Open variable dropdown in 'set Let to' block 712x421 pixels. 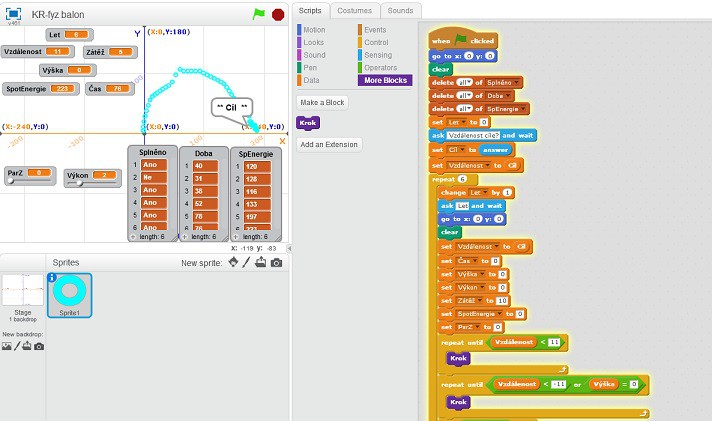point(463,121)
